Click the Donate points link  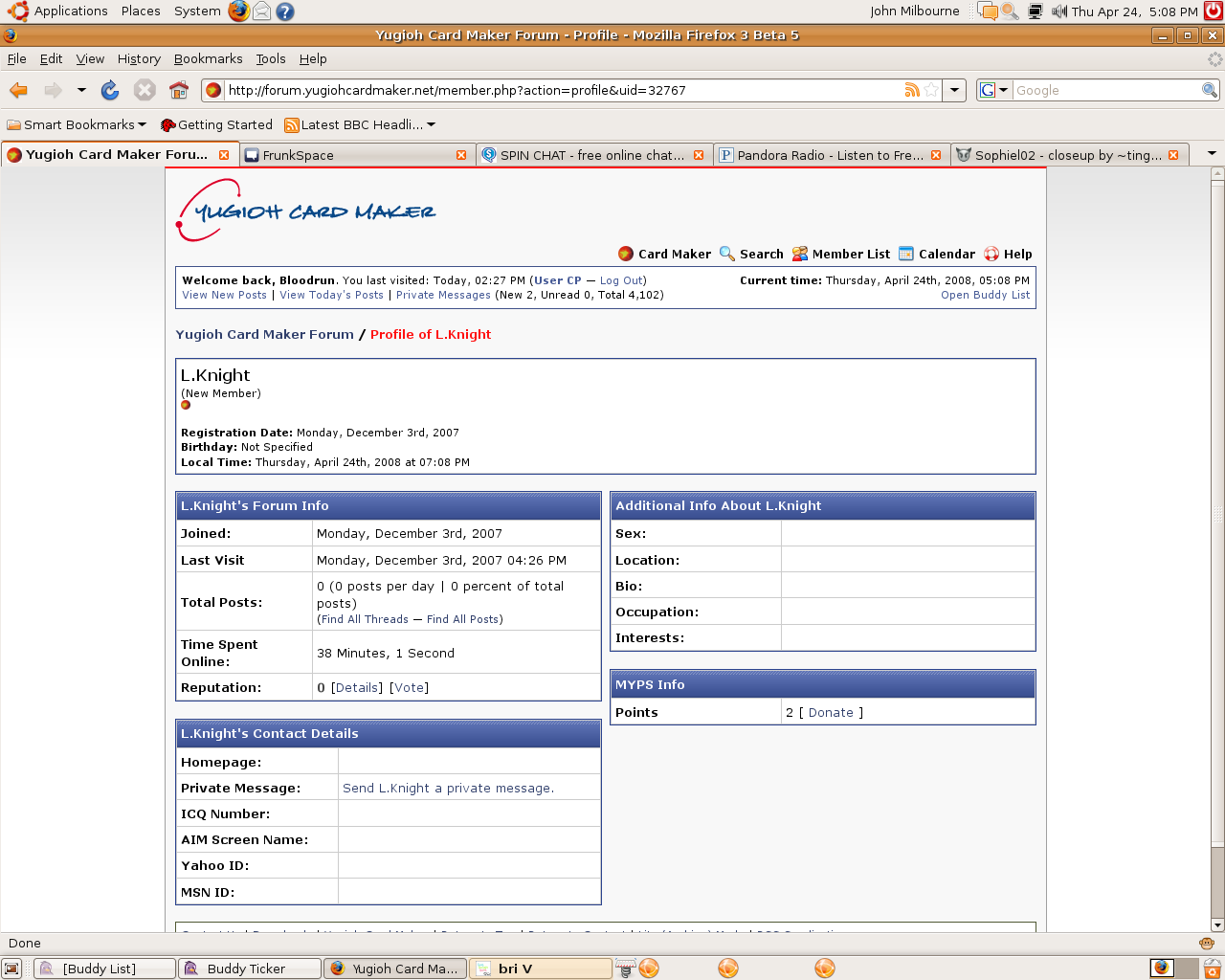[x=831, y=712]
